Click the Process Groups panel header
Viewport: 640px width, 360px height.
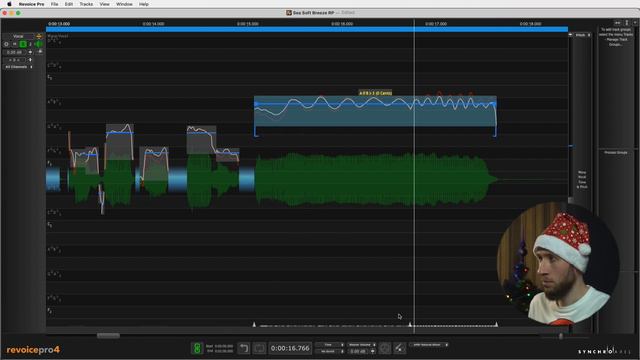click(616, 152)
